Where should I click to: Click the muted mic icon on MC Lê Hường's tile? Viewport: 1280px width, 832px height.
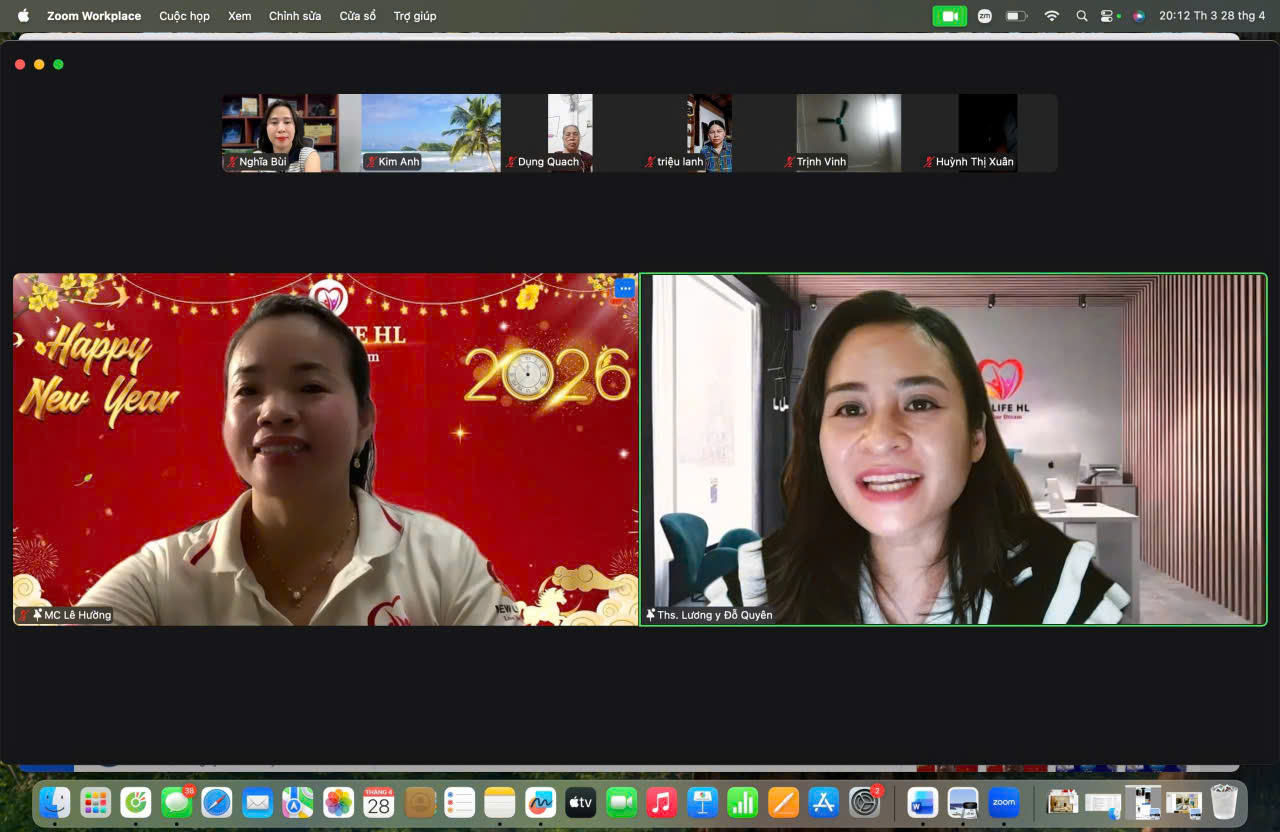pos(24,615)
